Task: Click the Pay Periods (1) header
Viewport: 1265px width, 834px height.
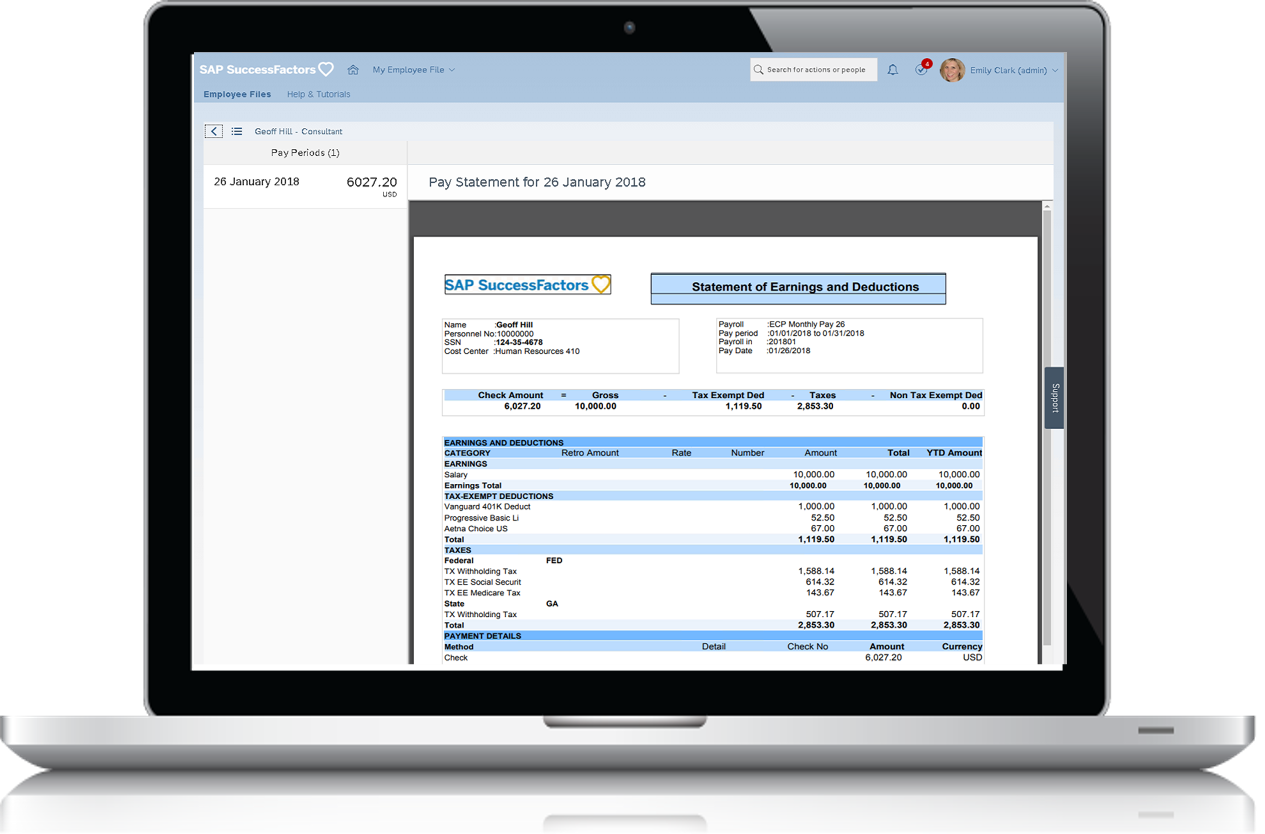Action: (x=305, y=153)
